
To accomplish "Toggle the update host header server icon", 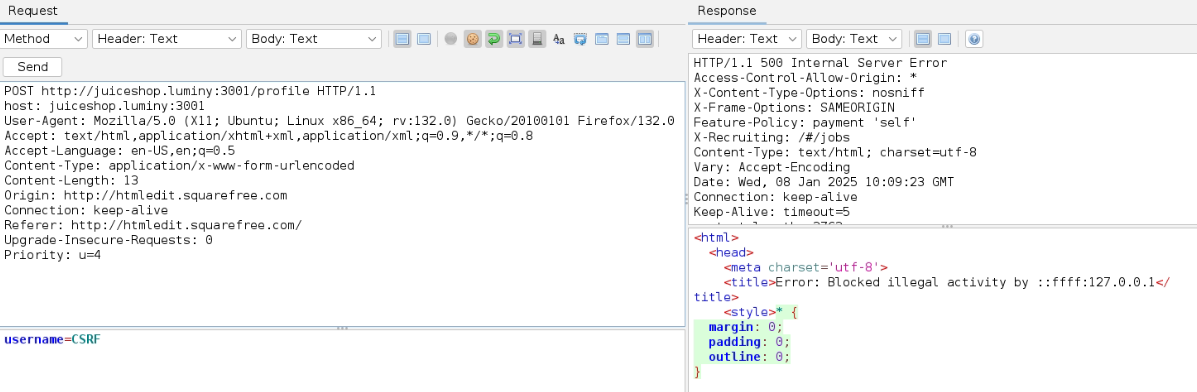I will pos(537,39).
